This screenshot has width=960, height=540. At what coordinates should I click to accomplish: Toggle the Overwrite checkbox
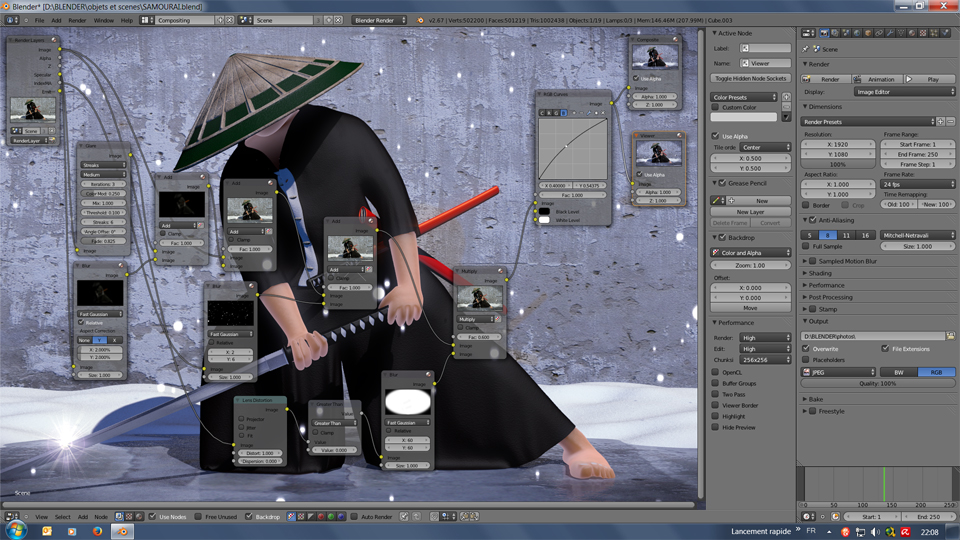[806, 348]
